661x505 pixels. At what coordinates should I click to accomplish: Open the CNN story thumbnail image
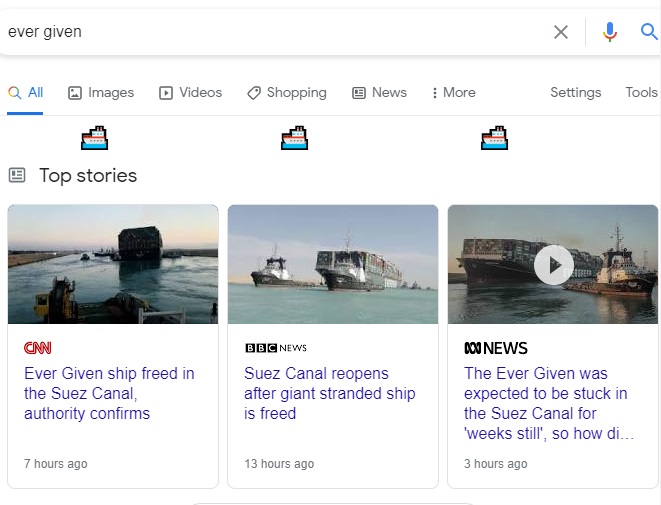pyautogui.click(x=113, y=264)
